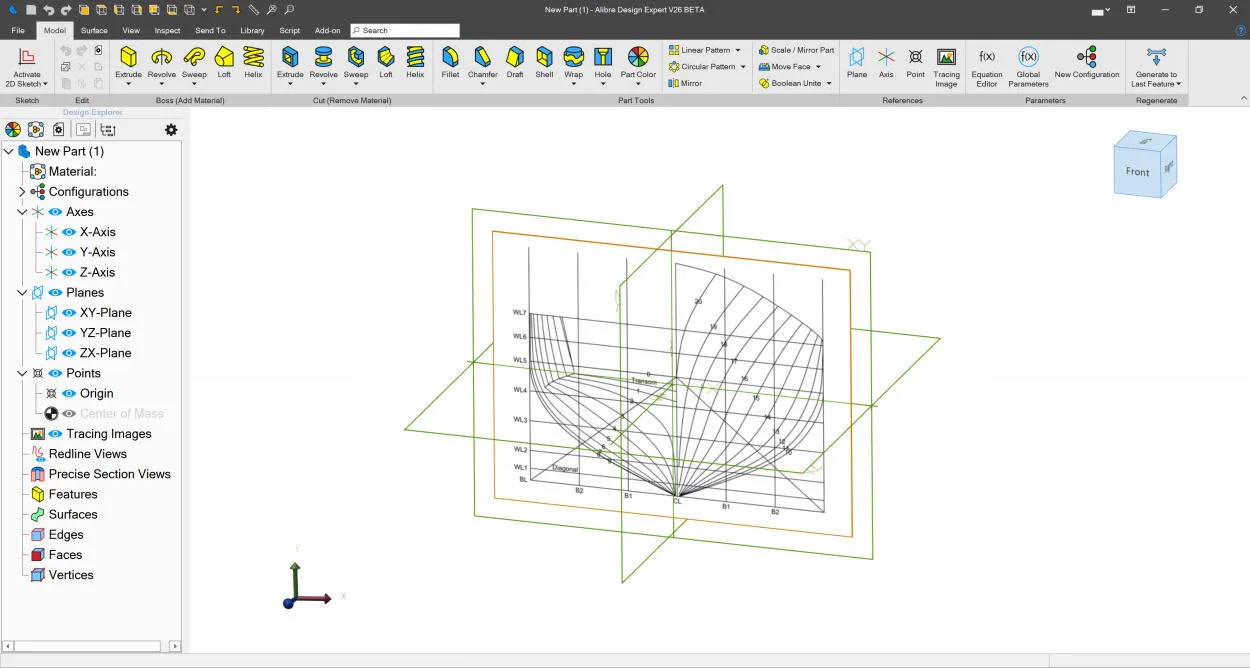The image size is (1250, 668).
Task: Open the Part Color tool
Action: pos(638,62)
